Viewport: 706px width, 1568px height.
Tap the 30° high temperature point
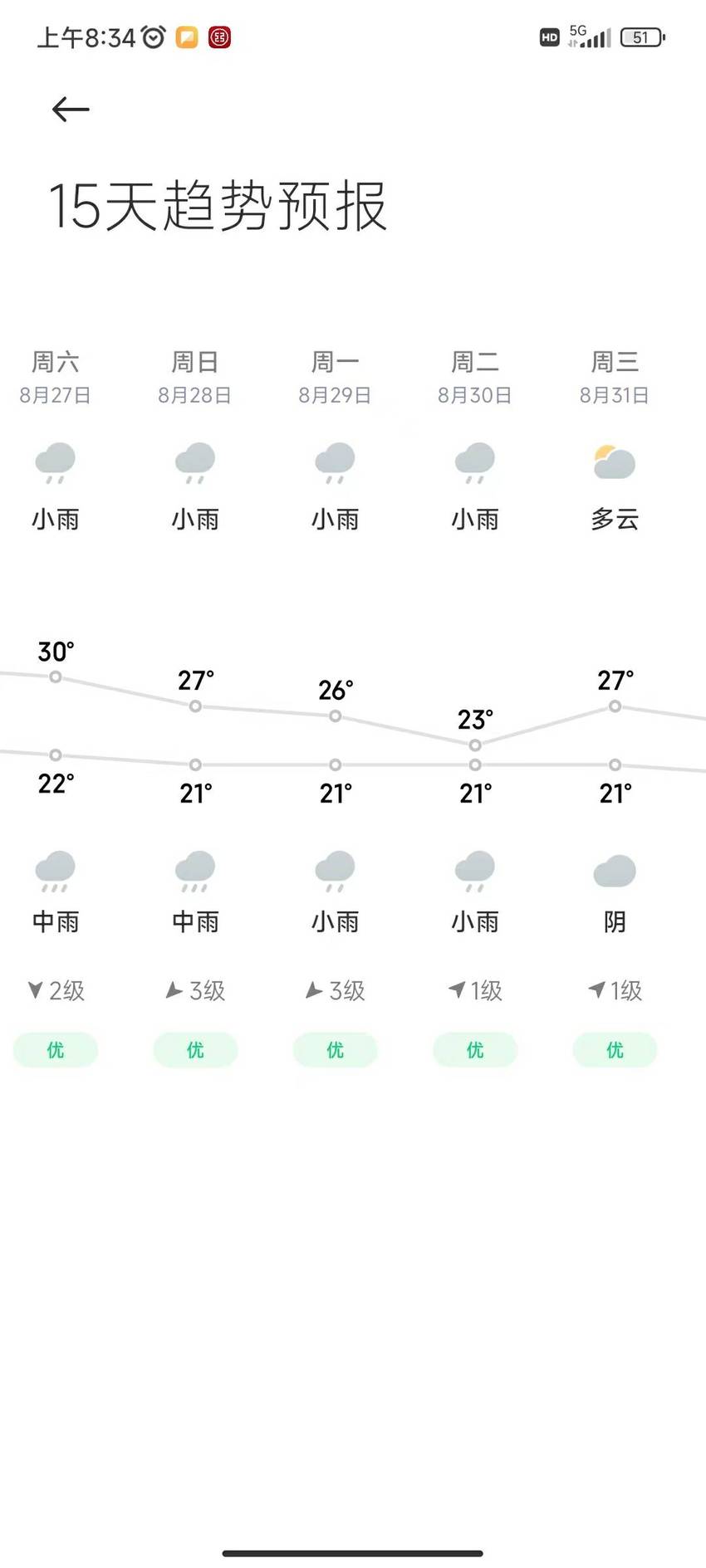(x=56, y=677)
